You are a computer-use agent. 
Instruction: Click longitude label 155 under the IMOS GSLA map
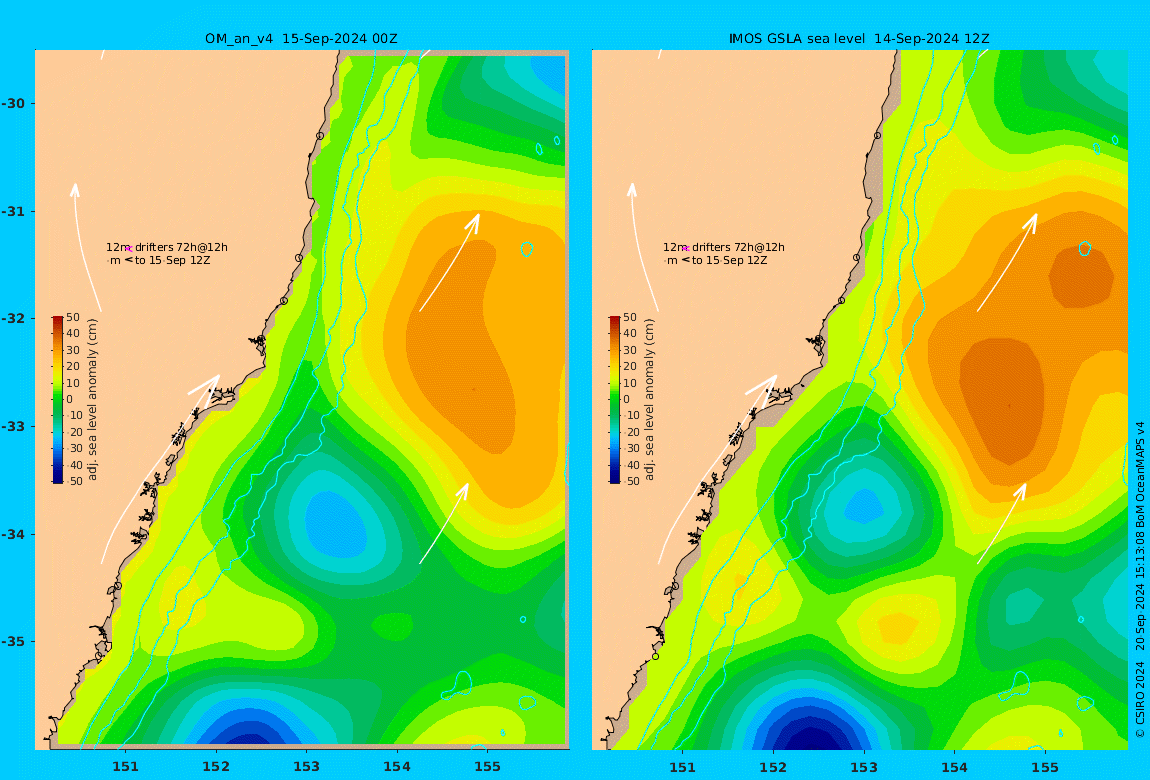(x=1045, y=767)
